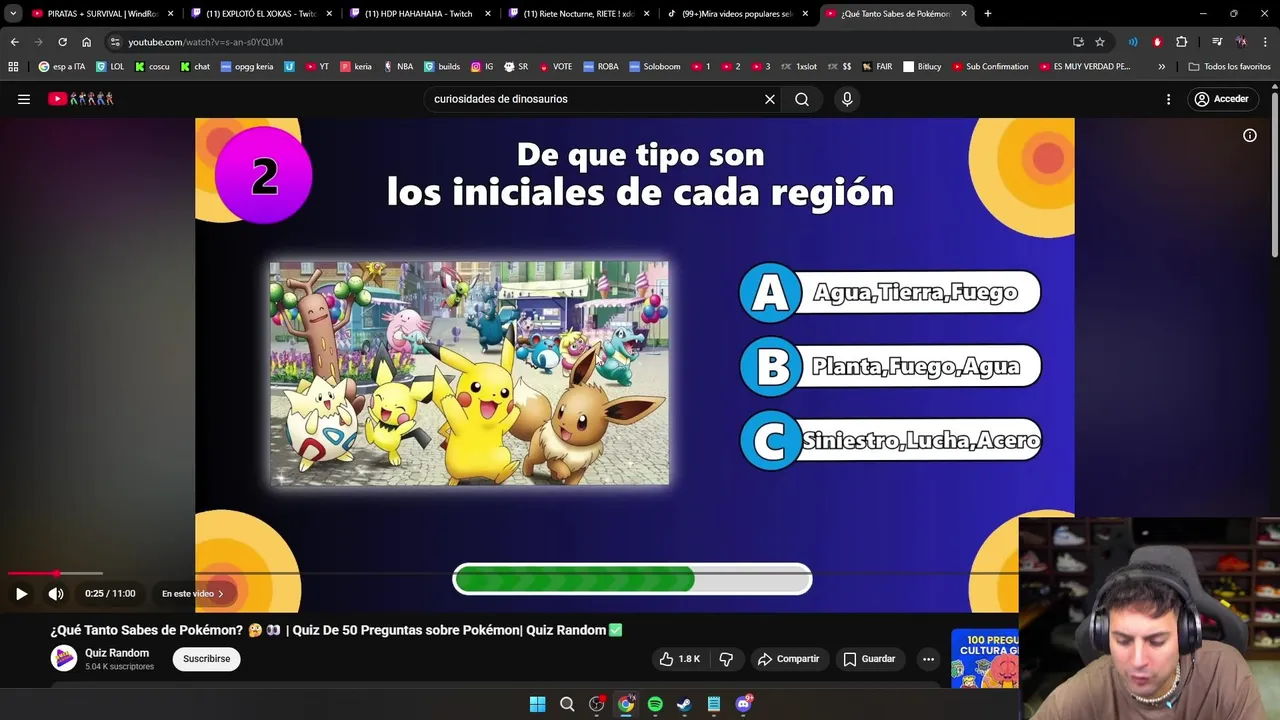Close the active Qué Tanto Sabes tab
The height and width of the screenshot is (720, 1280).
[x=964, y=14]
